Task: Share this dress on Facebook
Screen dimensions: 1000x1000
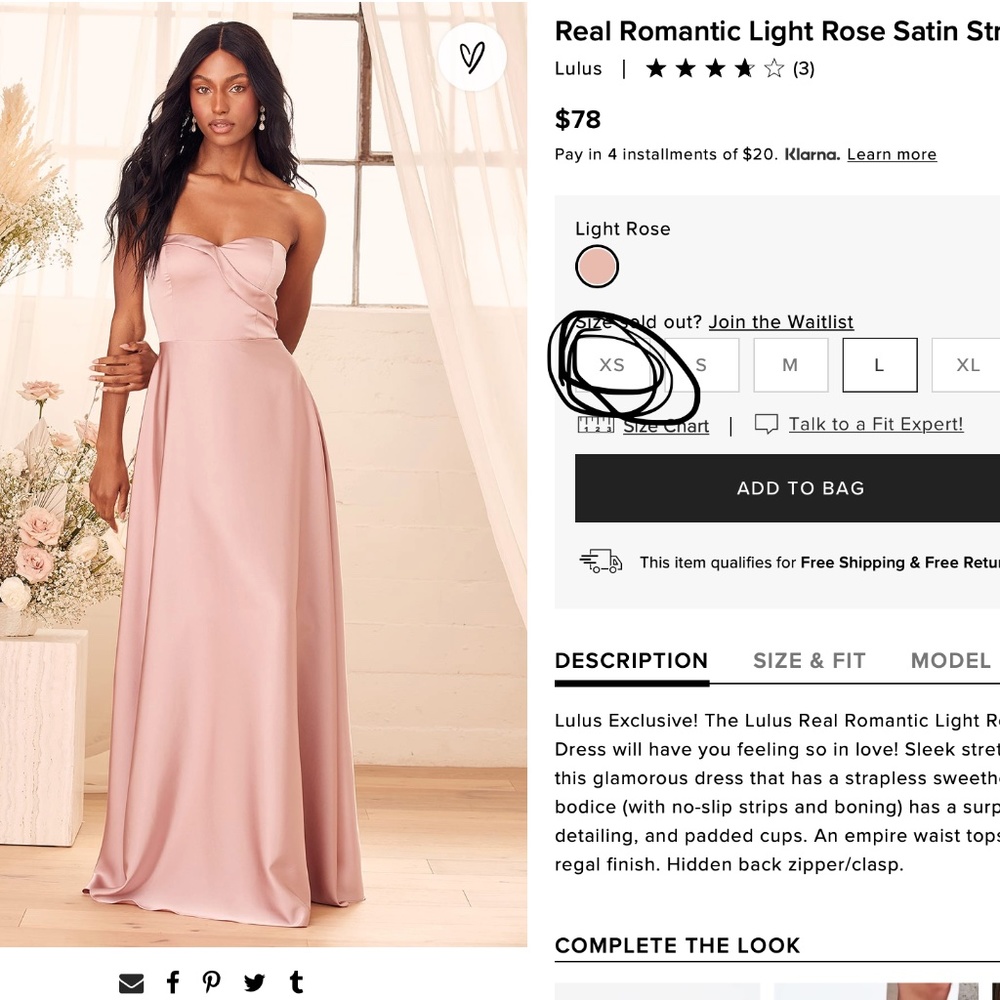Action: coord(172,982)
